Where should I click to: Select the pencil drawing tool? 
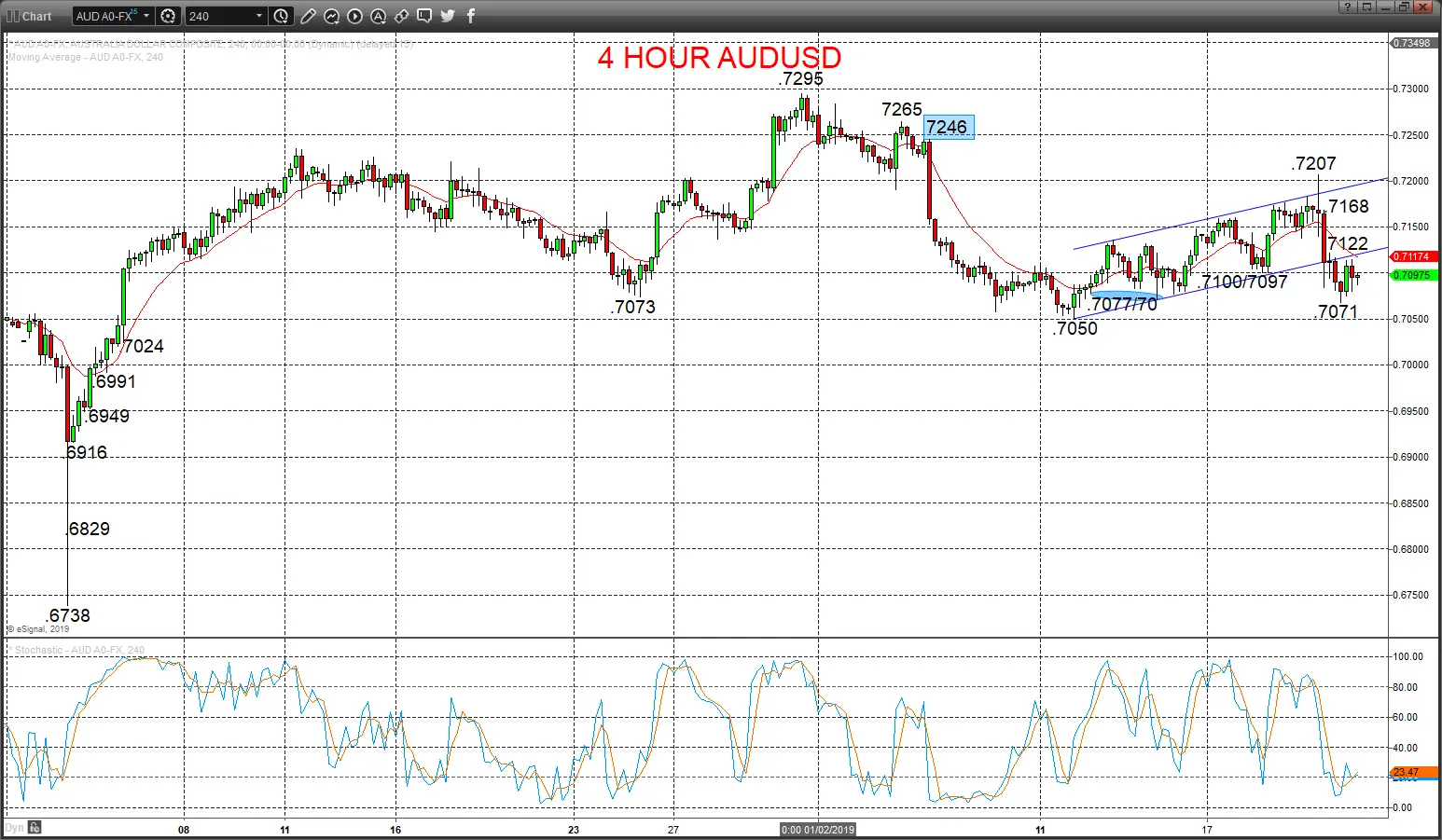pos(308,16)
